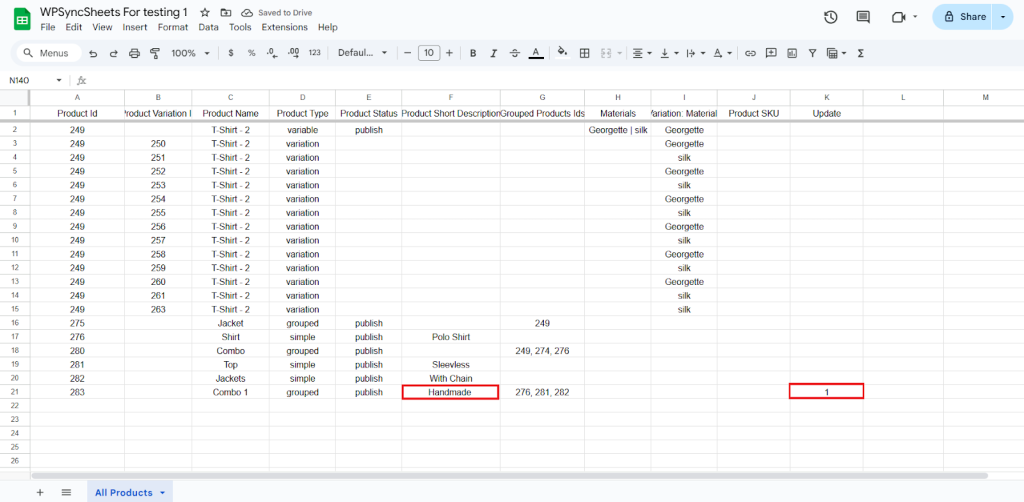Image resolution: width=1024 pixels, height=502 pixels.
Task: Toggle strikethrough formatting
Action: (515, 53)
